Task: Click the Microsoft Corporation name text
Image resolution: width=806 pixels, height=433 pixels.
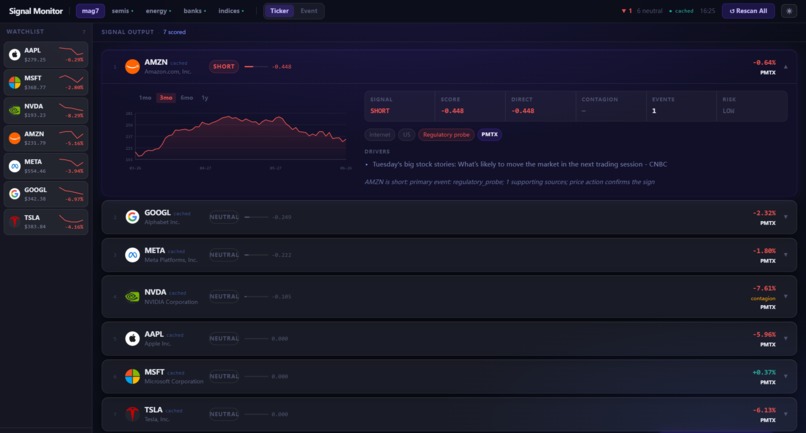Action: click(x=174, y=382)
